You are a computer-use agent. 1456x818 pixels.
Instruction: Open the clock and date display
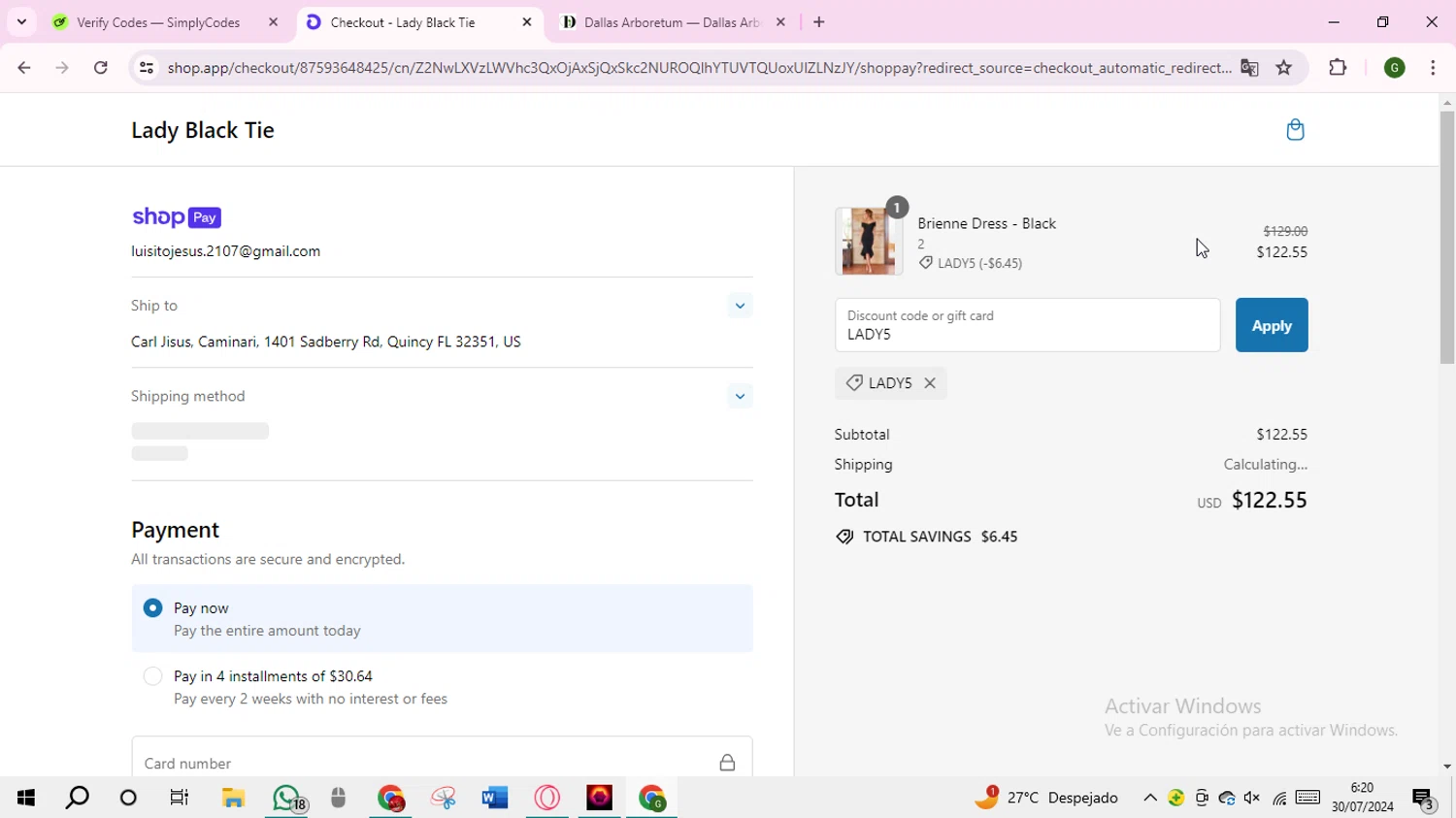point(1363,798)
